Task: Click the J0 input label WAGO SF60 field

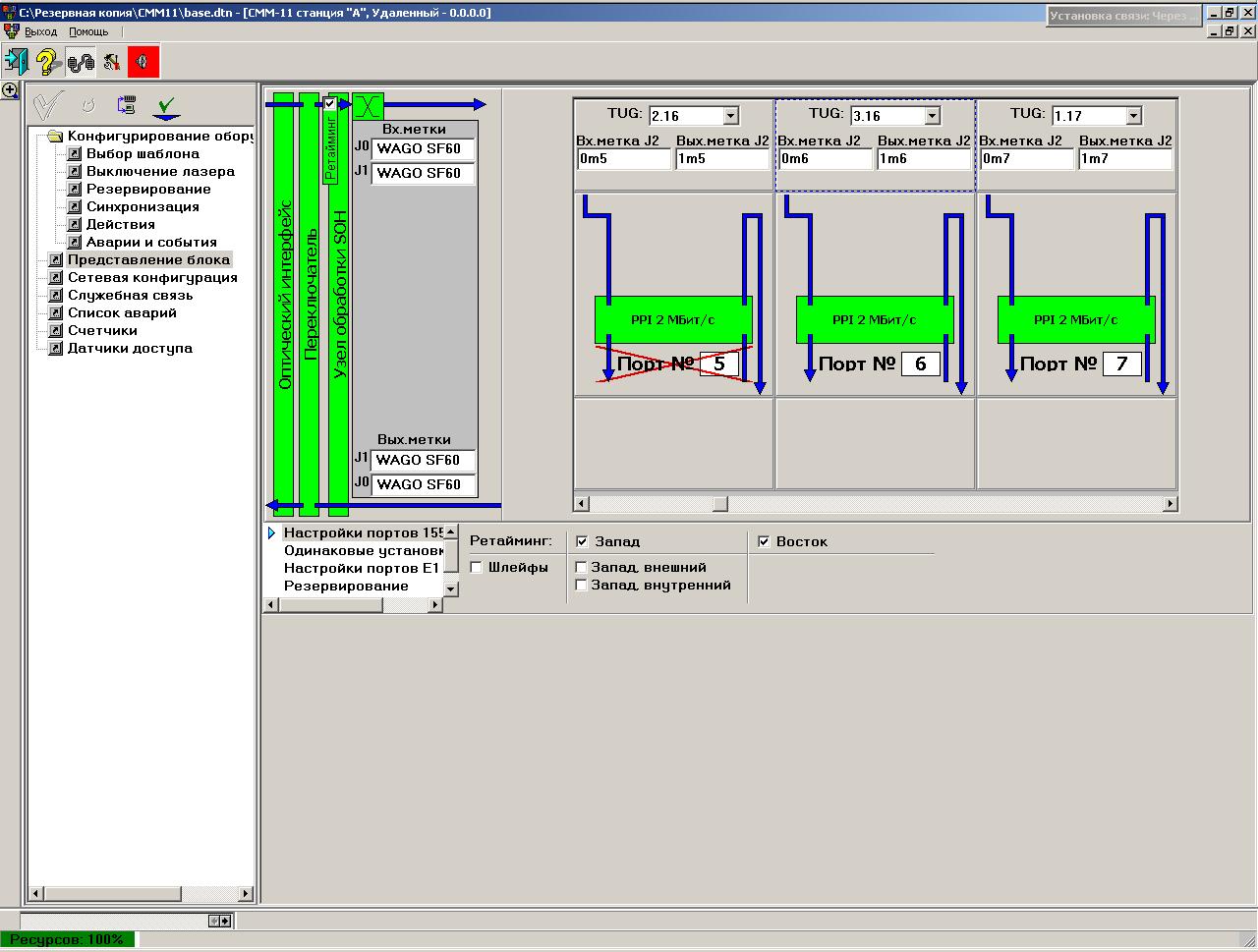Action: (424, 149)
